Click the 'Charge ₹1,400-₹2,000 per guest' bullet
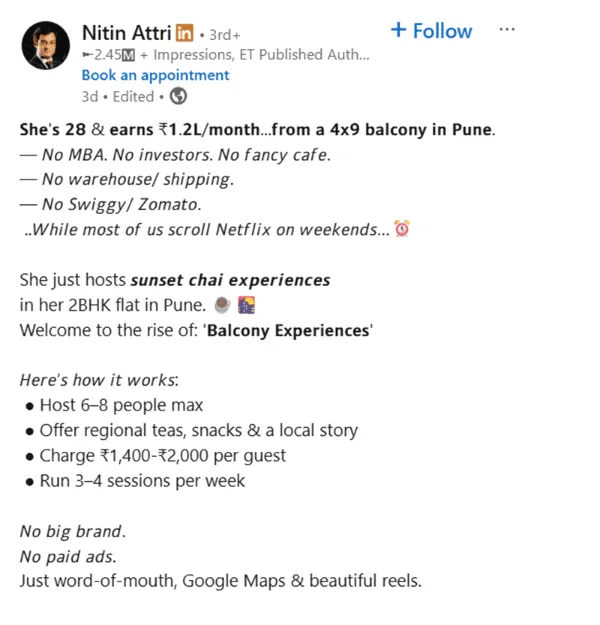 163,456
